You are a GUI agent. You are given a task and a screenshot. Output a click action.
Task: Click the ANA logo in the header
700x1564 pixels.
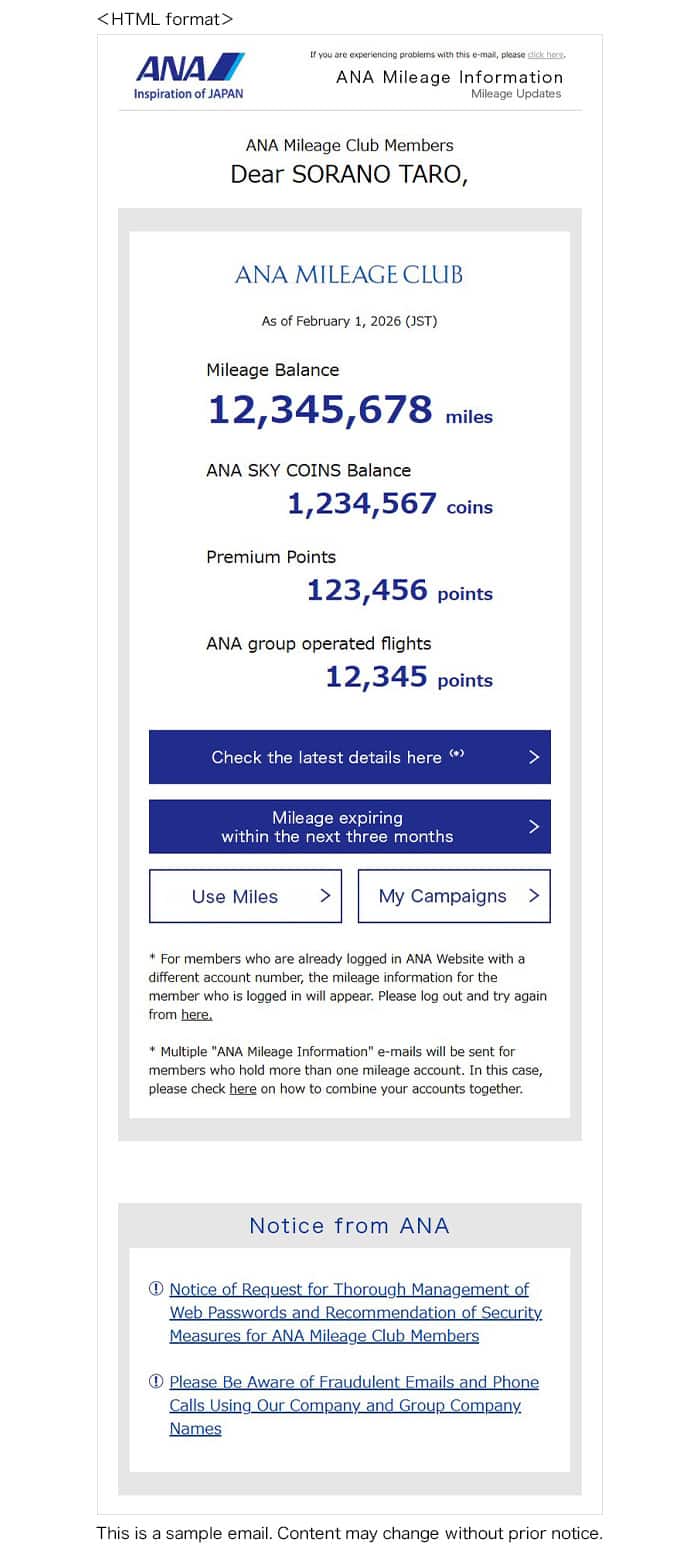[x=189, y=76]
